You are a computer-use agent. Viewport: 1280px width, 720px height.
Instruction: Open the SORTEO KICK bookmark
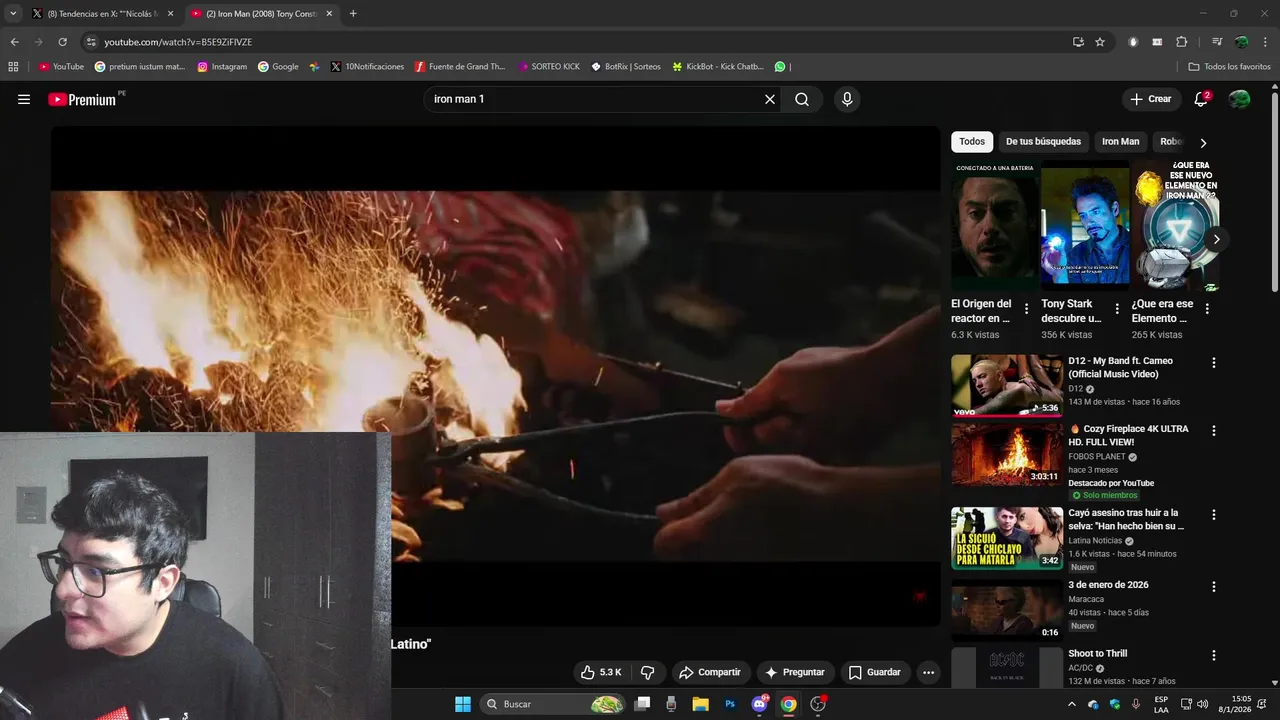tap(549, 66)
